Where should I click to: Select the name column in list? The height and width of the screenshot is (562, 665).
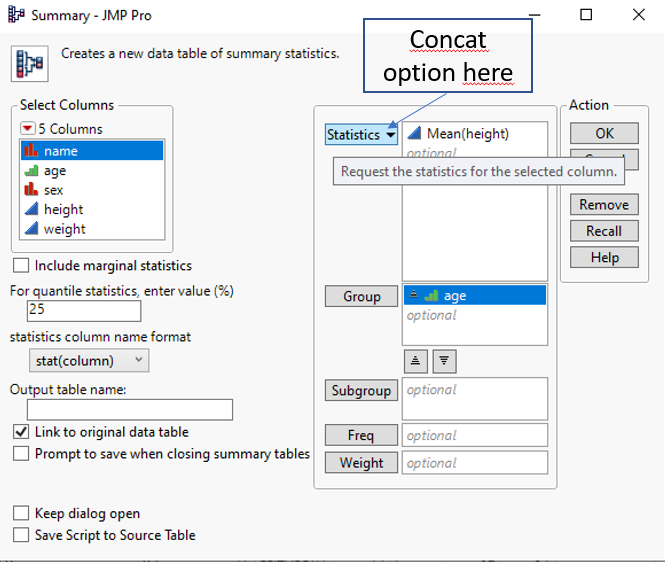pyautogui.click(x=61, y=151)
